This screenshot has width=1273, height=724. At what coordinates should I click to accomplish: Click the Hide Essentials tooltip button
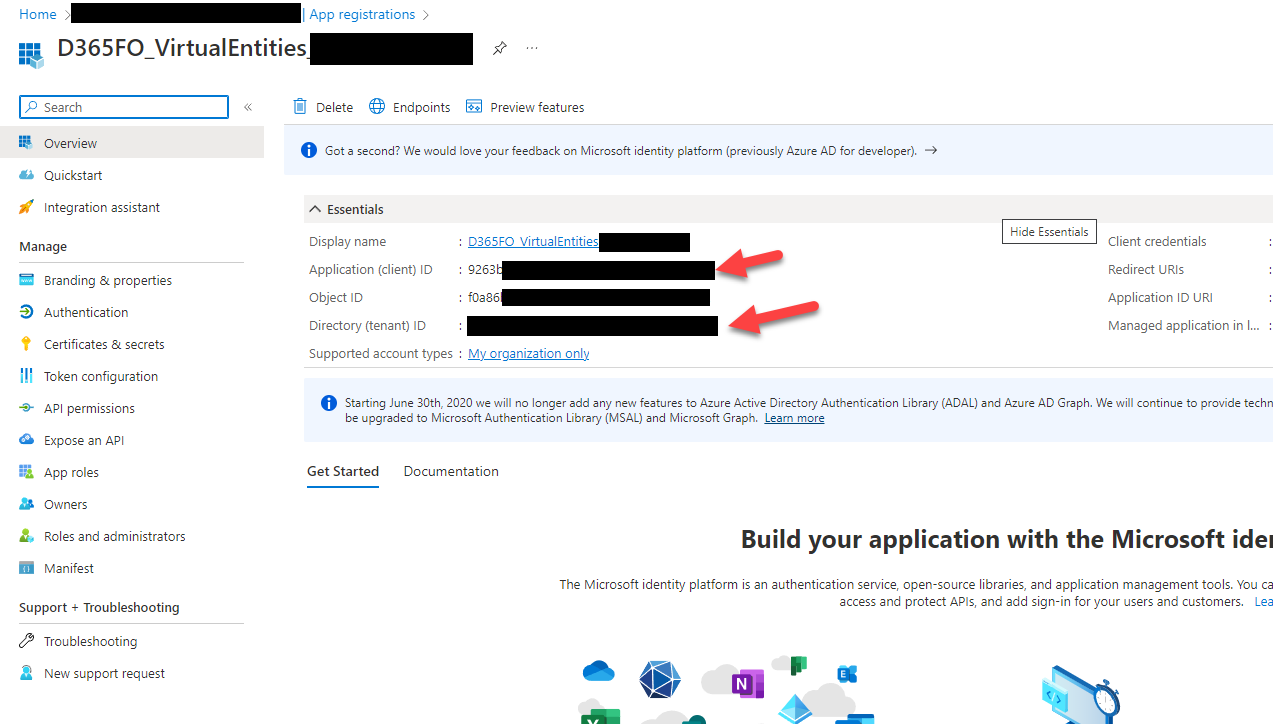(x=1049, y=231)
